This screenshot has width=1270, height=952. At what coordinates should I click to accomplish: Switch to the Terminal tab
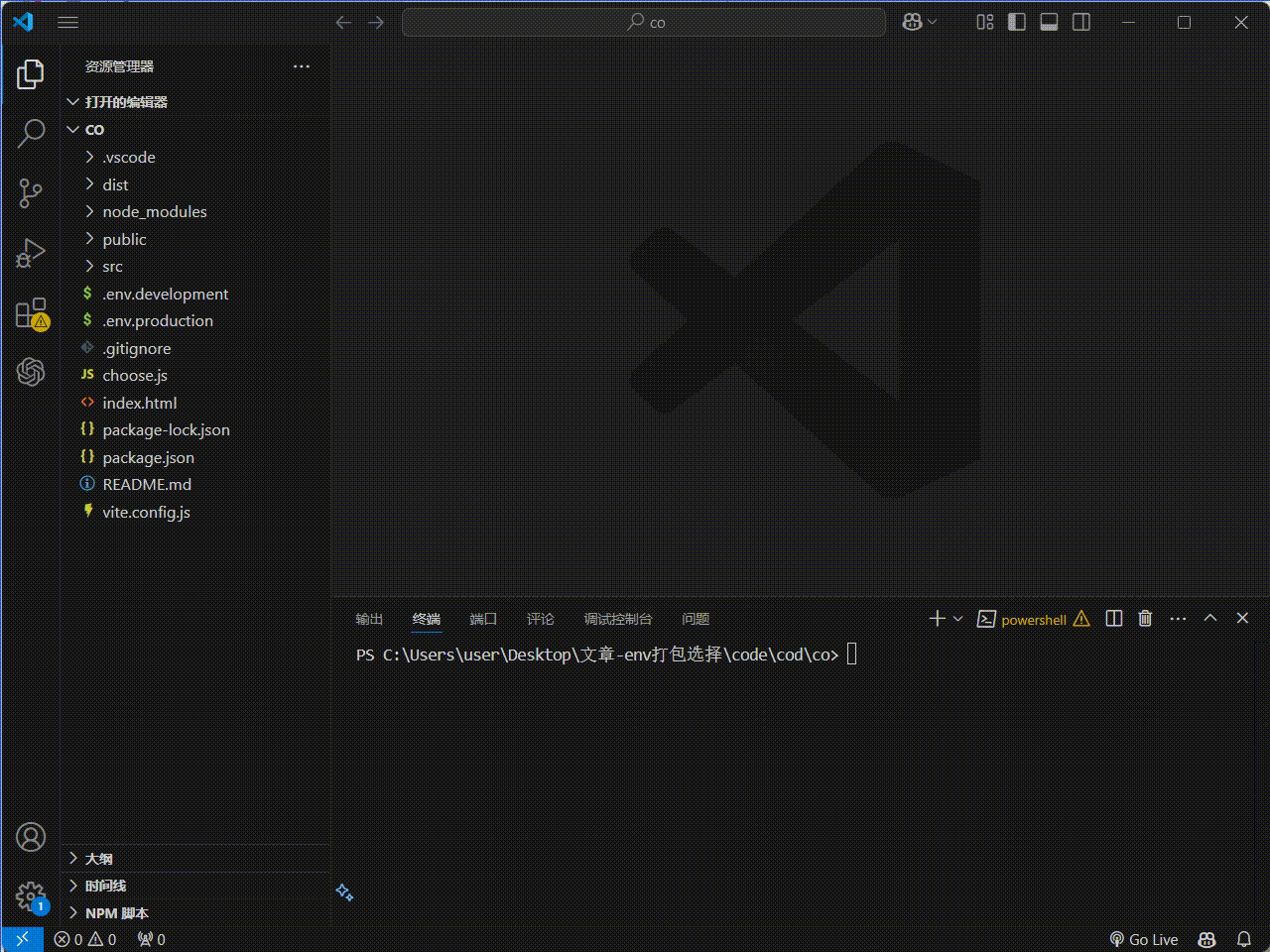(x=427, y=619)
